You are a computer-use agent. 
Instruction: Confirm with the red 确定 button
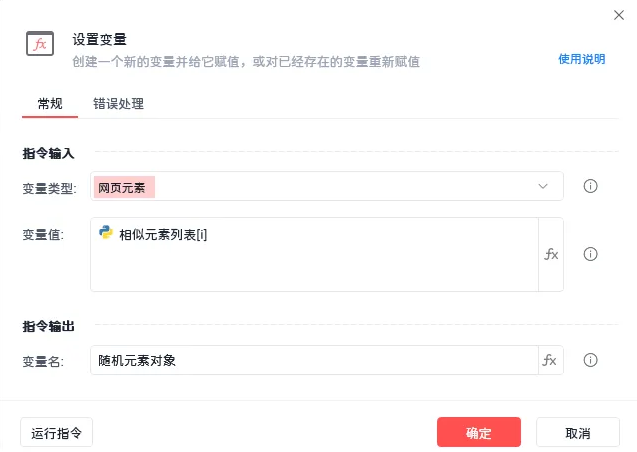[478, 433]
